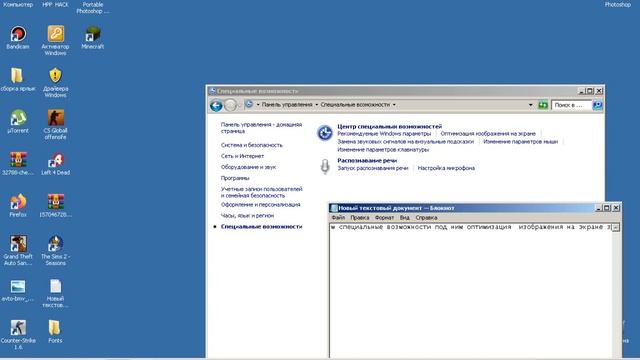
Task: Select the Драйвера Windows shield icon
Action: point(56,76)
